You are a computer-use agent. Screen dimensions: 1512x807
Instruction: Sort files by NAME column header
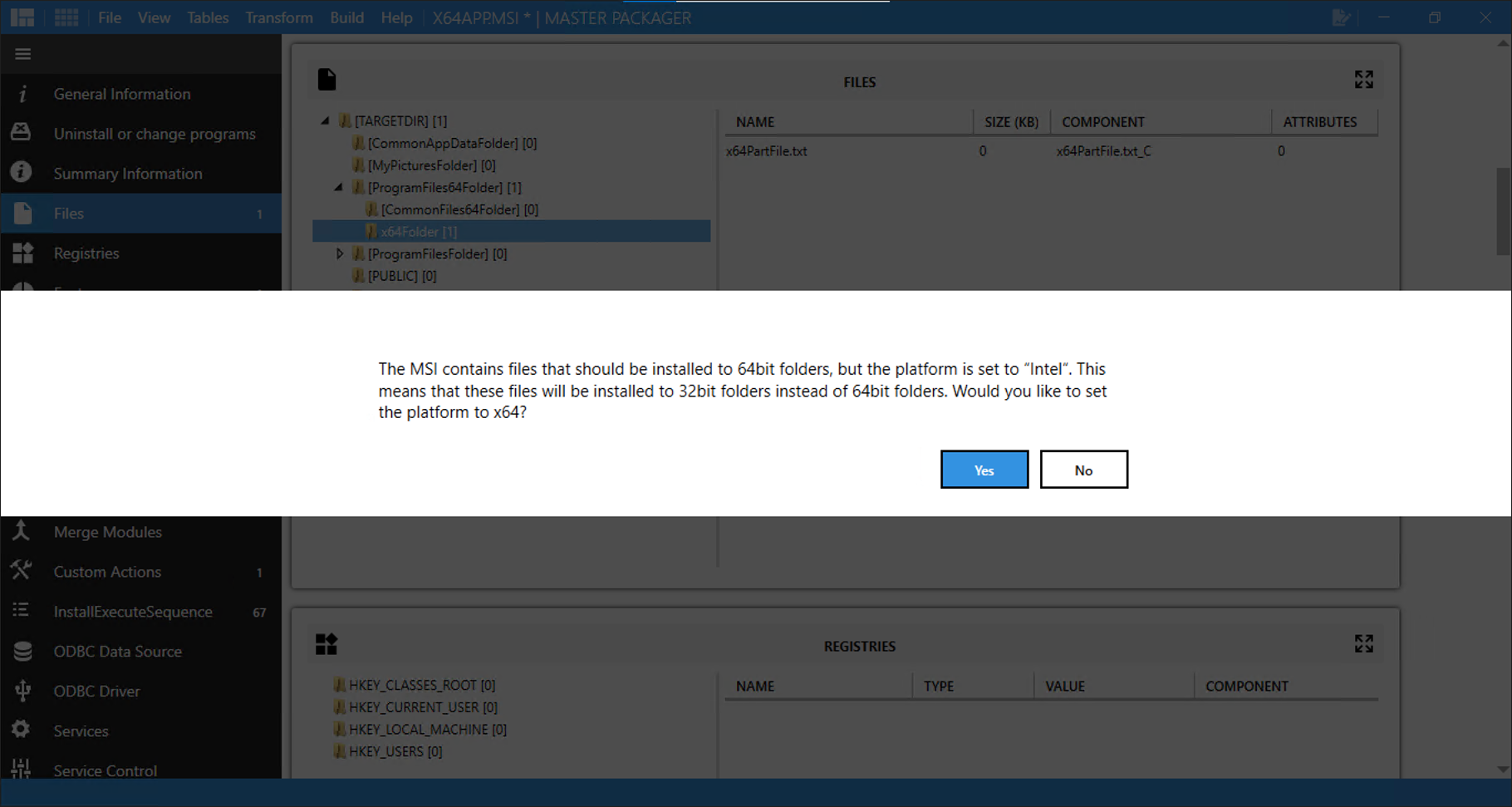pos(848,121)
